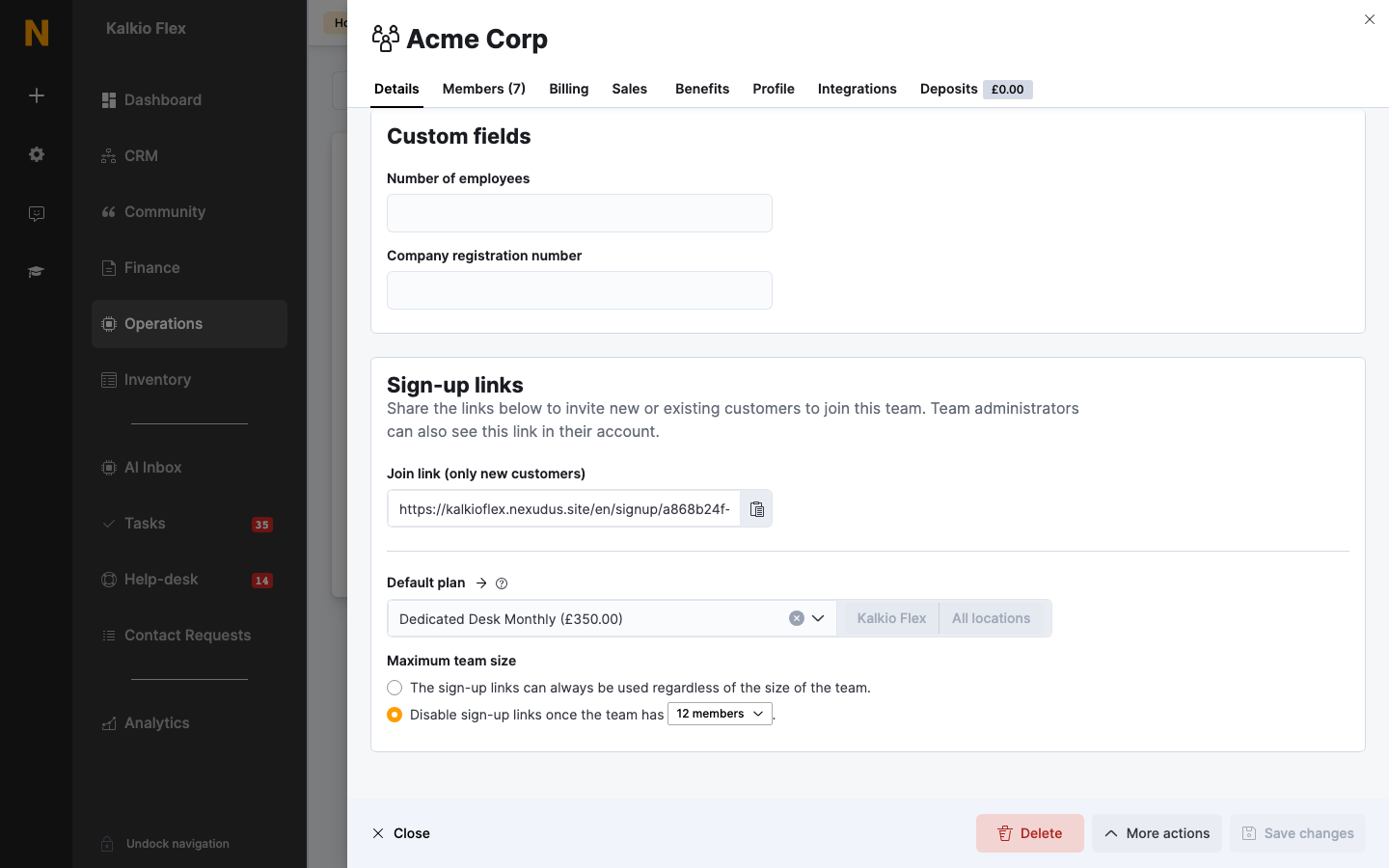Open the Profile tab
Viewport: 1389px width, 868px height.
(x=774, y=89)
